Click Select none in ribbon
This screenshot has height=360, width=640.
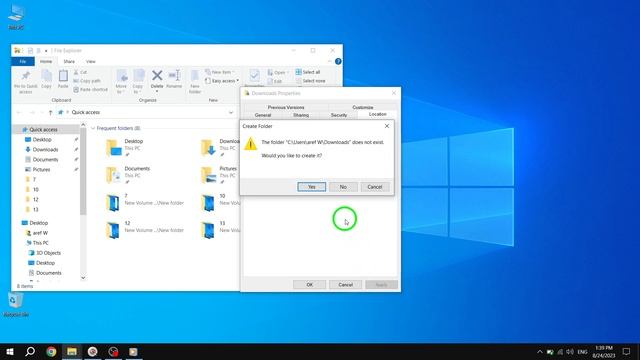click(x=310, y=81)
